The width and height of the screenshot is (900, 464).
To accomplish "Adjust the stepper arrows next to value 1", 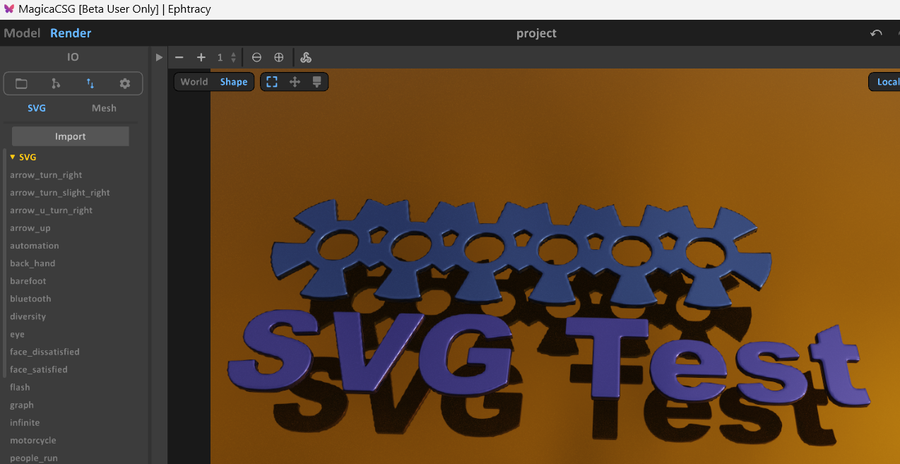I will tap(233, 57).
